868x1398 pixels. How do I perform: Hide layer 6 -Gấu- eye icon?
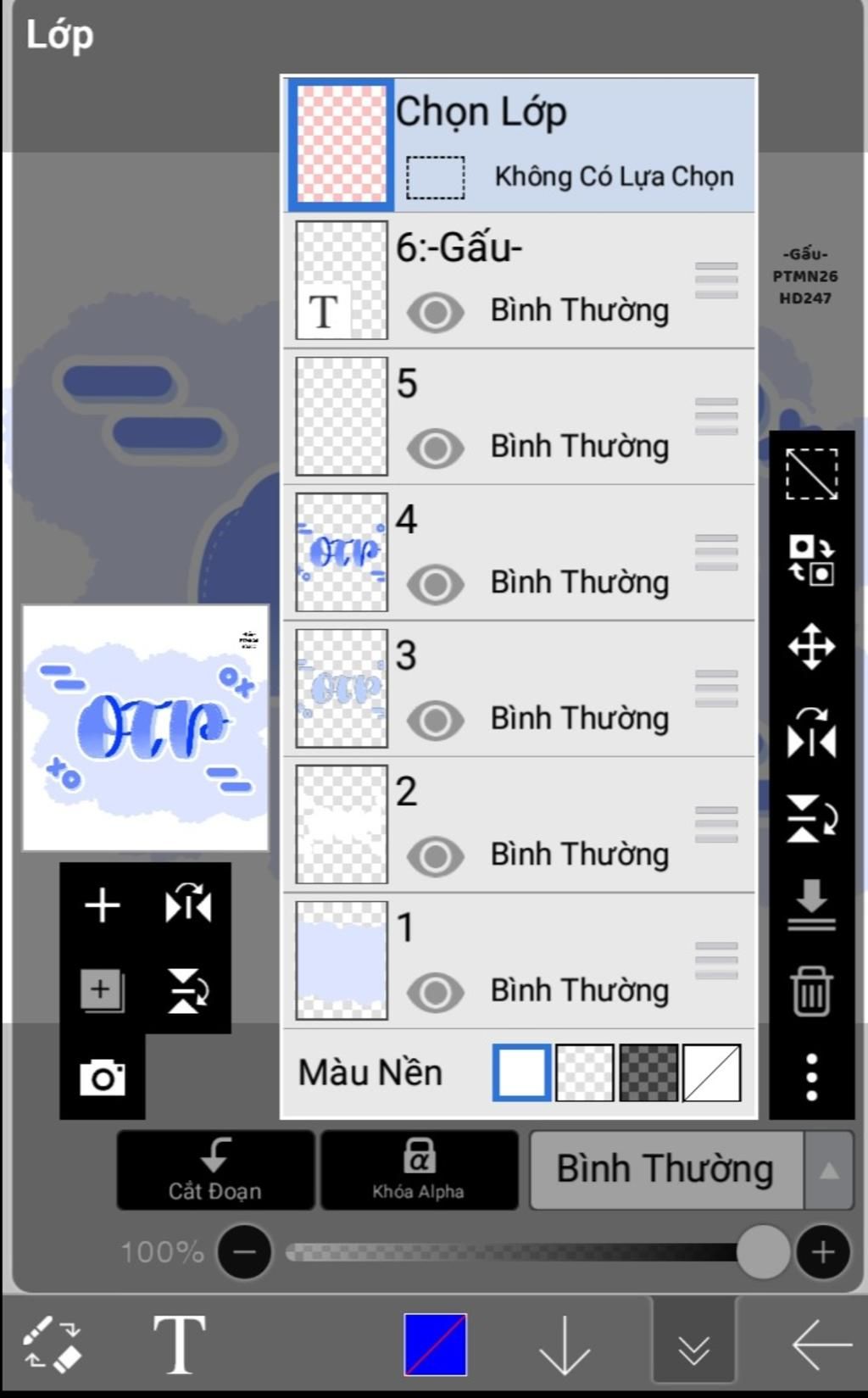coord(435,312)
